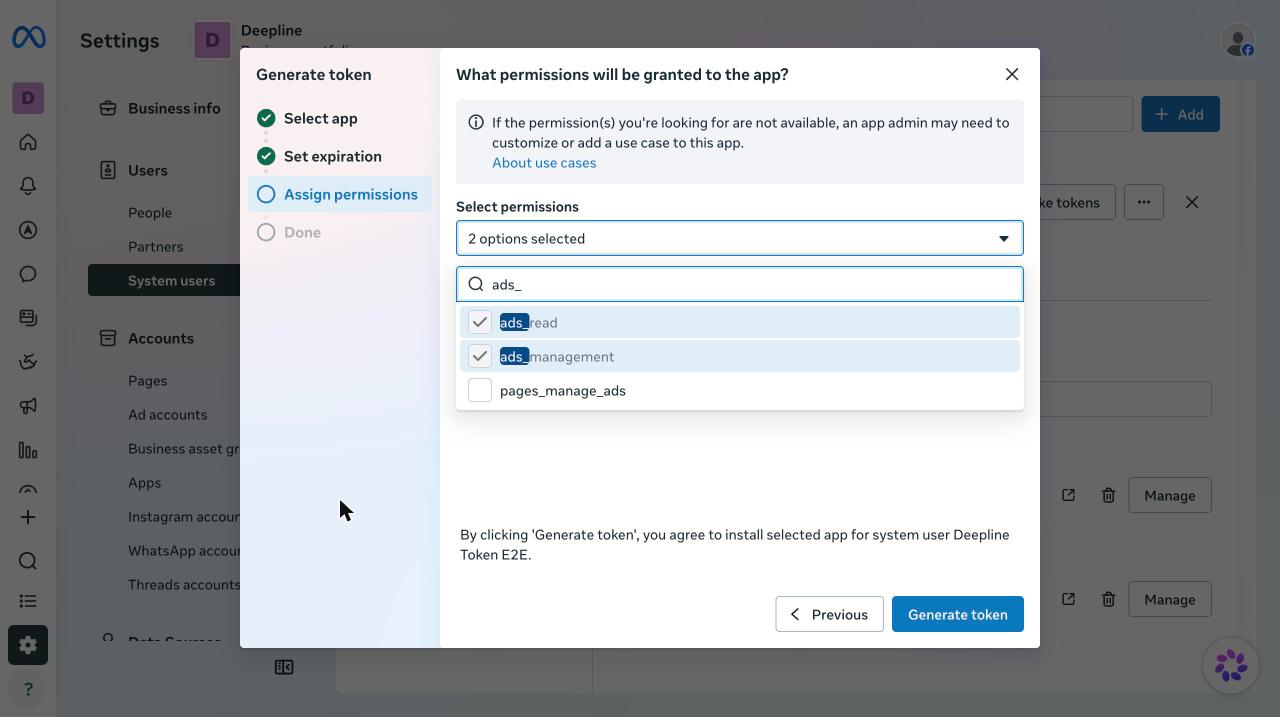1280x717 pixels.
Task: Open the floating assistant icon at bottom right
Action: (1230, 665)
